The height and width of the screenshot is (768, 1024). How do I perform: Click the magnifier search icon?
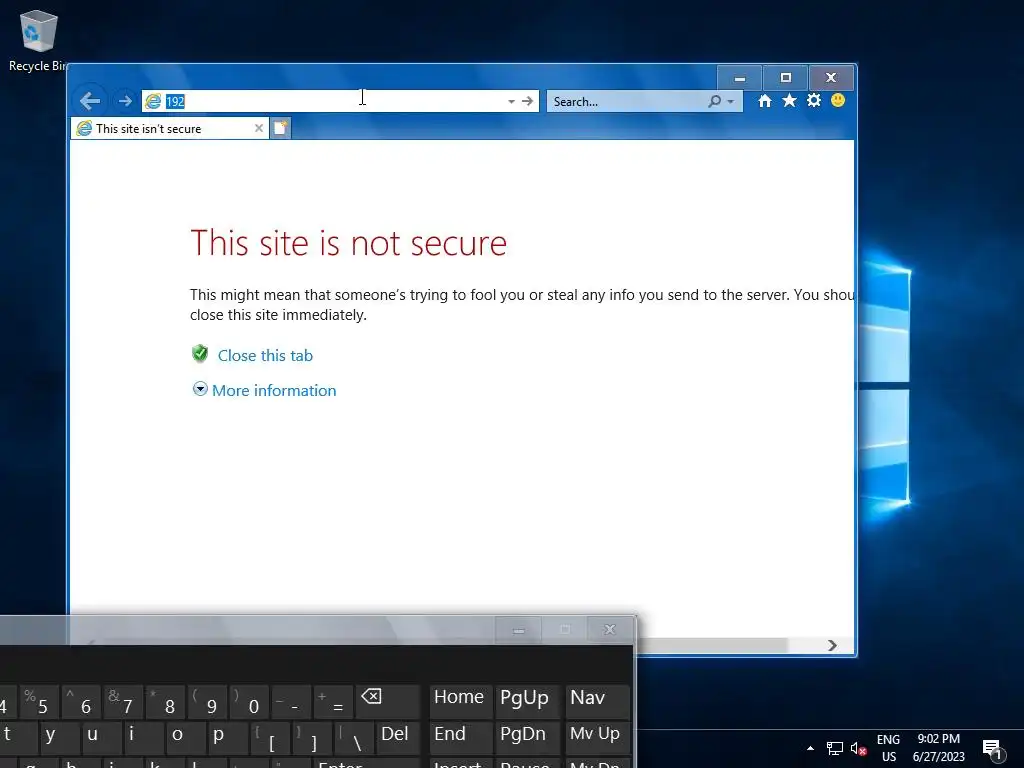(x=715, y=101)
